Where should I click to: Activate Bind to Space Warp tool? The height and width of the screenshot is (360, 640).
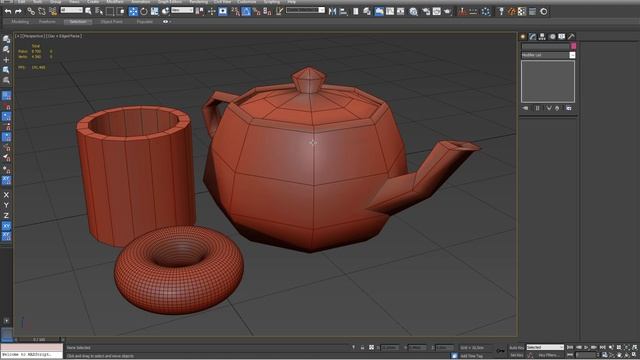point(53,11)
